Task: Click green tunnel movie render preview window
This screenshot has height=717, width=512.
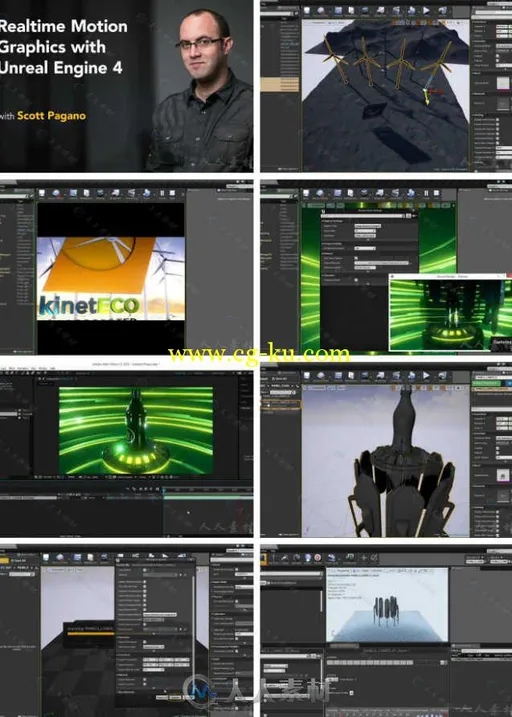Action: click(x=450, y=316)
